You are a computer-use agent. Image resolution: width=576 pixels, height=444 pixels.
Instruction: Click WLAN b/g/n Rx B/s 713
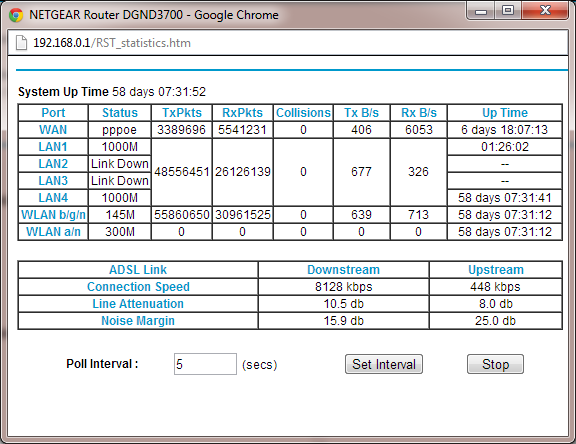[x=418, y=215]
